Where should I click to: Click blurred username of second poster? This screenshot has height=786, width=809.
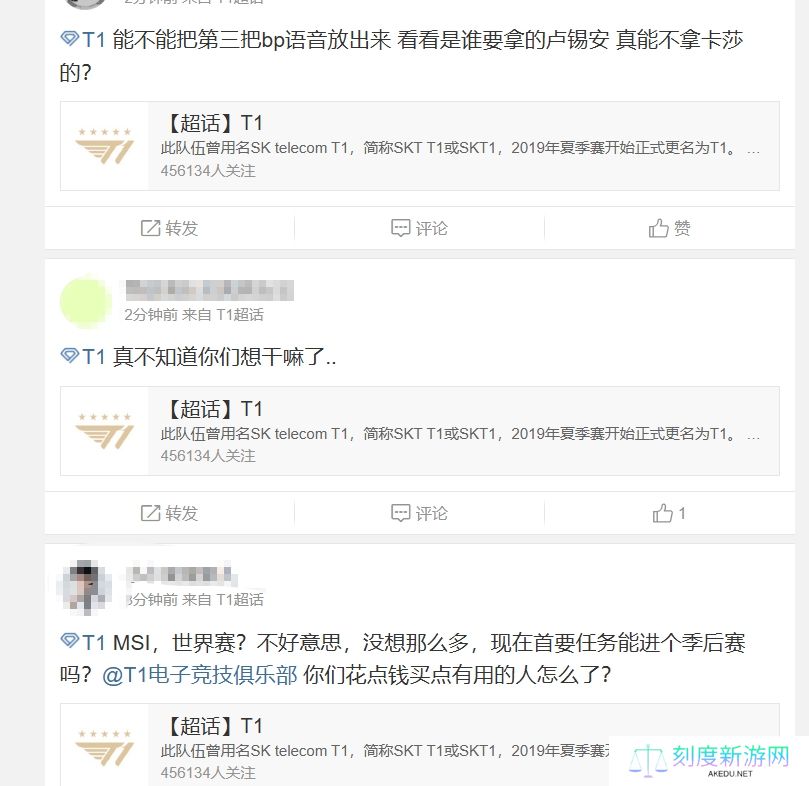point(209,290)
